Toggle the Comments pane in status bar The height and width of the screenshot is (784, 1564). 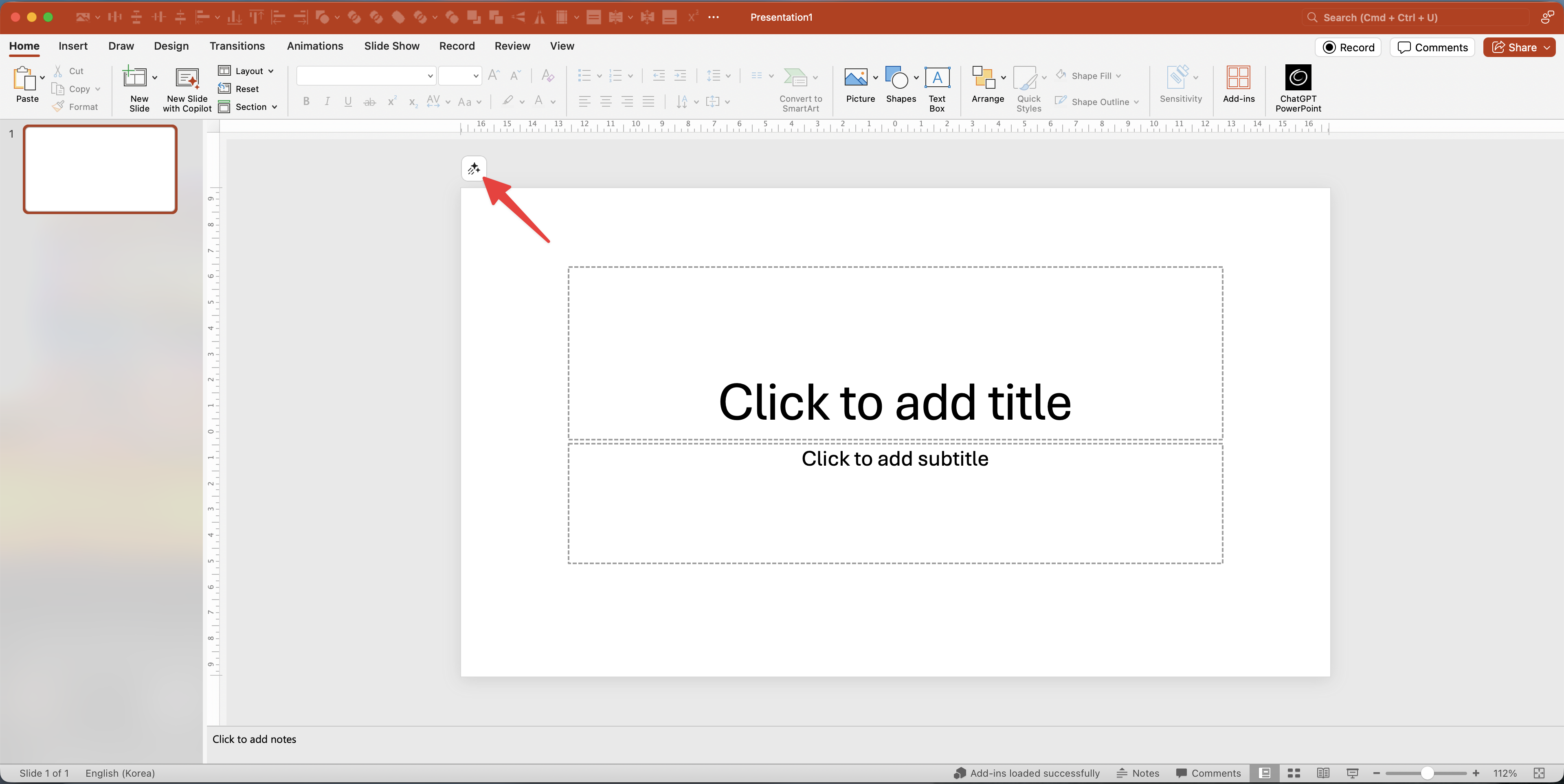pyautogui.click(x=1208, y=773)
